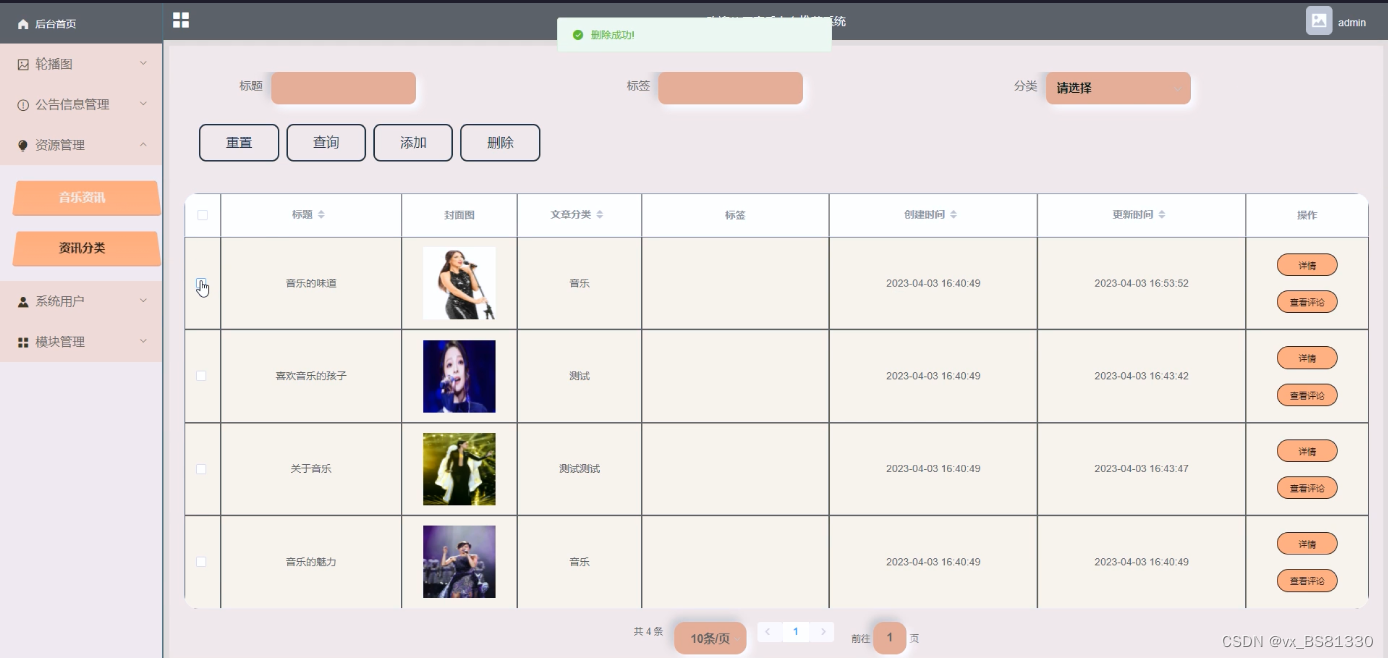
Task: Click the 测试 category cell
Action: point(579,376)
